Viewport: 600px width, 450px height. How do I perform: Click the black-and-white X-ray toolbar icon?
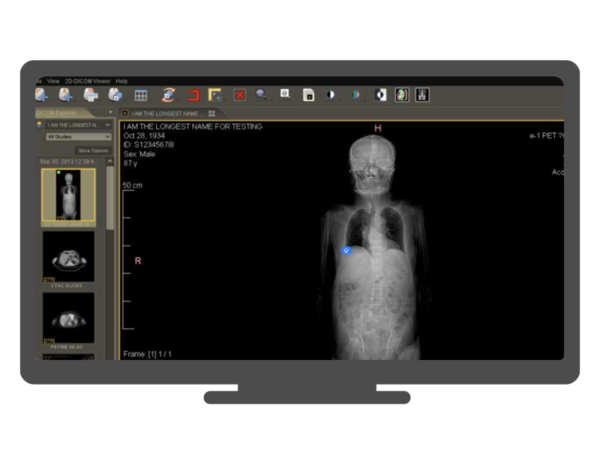[422, 95]
